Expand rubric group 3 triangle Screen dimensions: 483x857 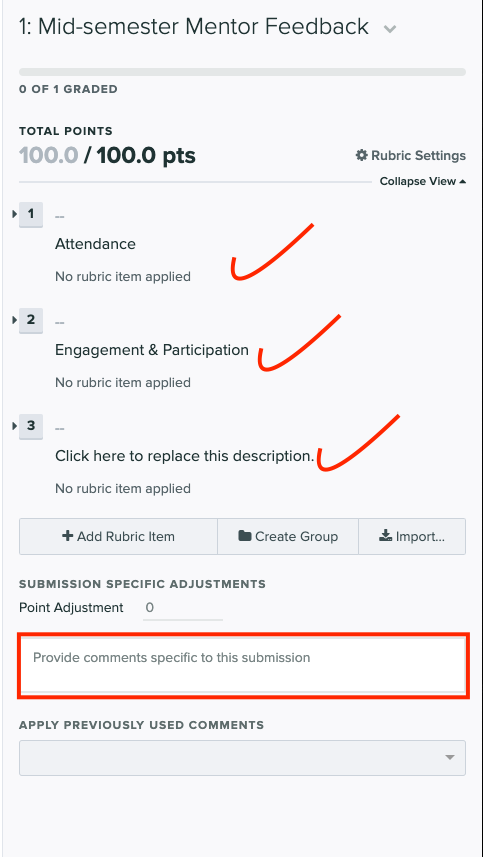tap(15, 426)
